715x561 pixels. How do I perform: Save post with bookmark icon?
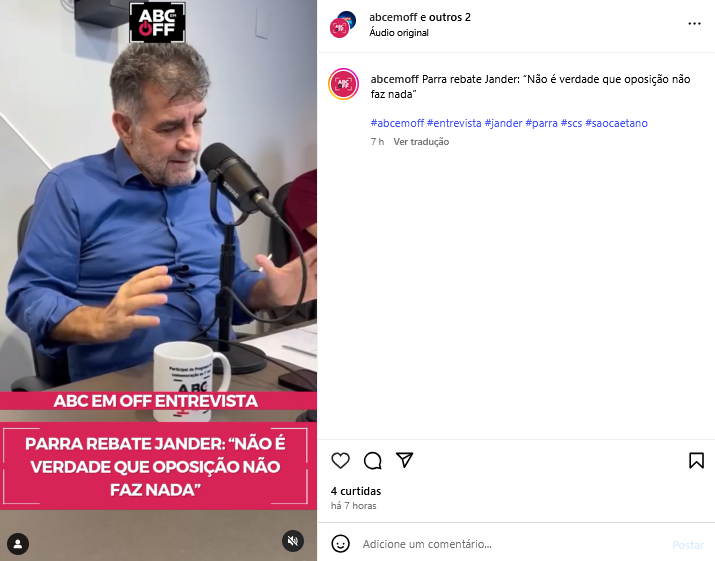click(696, 461)
